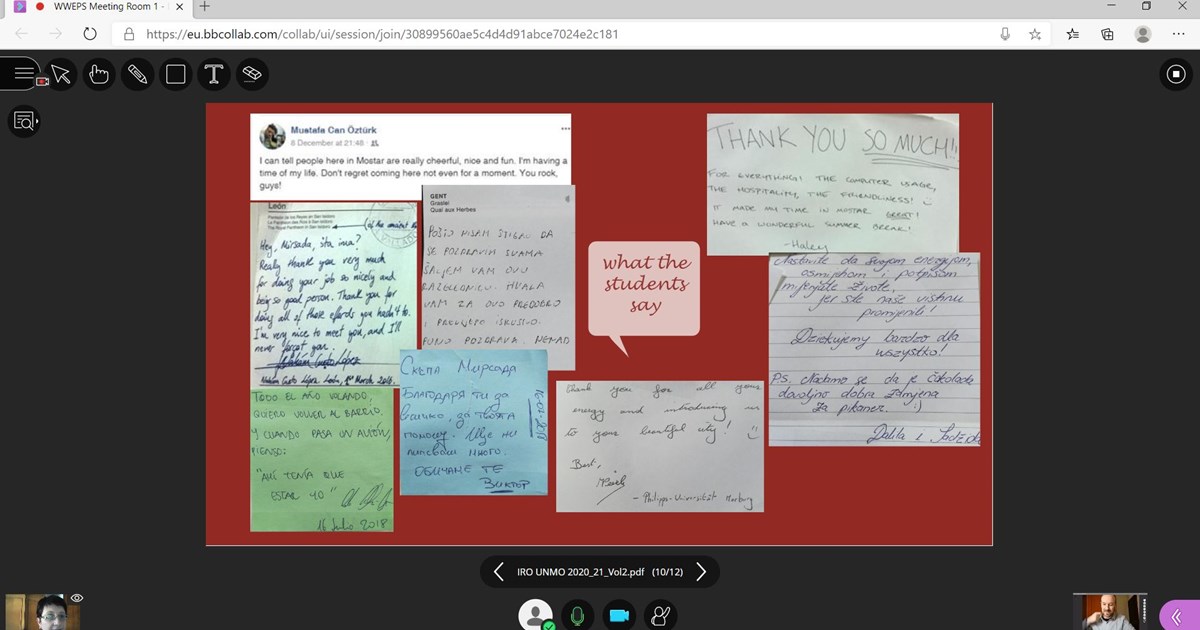Screen dimensions: 1200x630
Task: Open my status and settings avatar
Action: pos(536,615)
